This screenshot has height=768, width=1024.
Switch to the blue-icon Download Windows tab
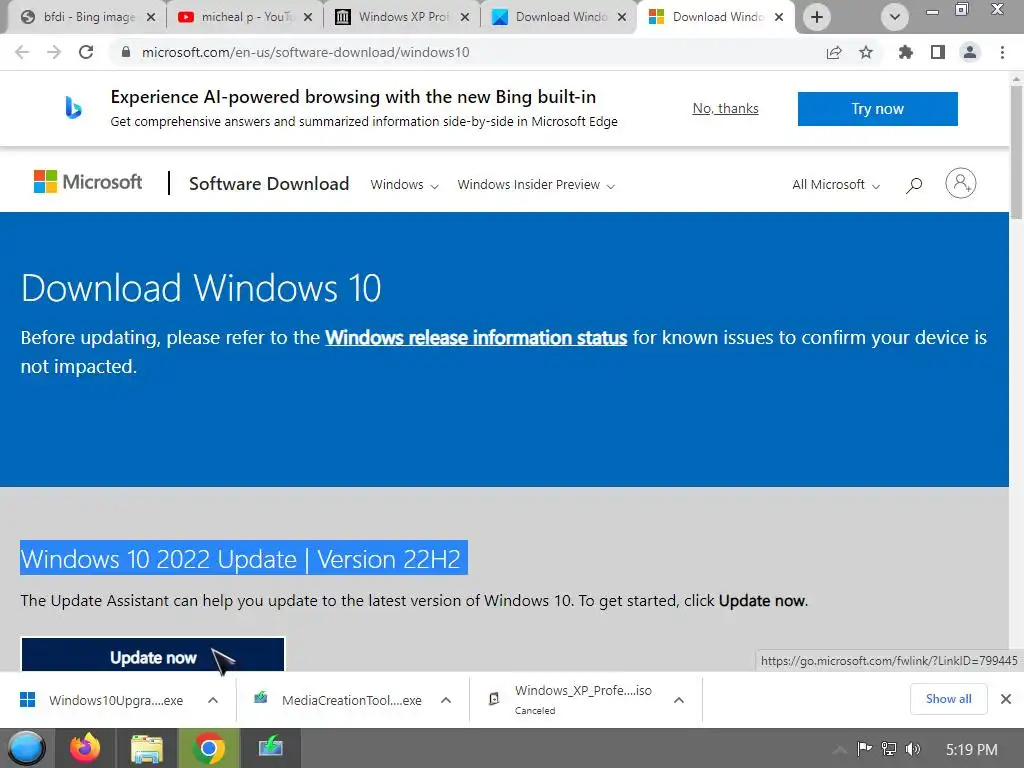pyautogui.click(x=558, y=17)
